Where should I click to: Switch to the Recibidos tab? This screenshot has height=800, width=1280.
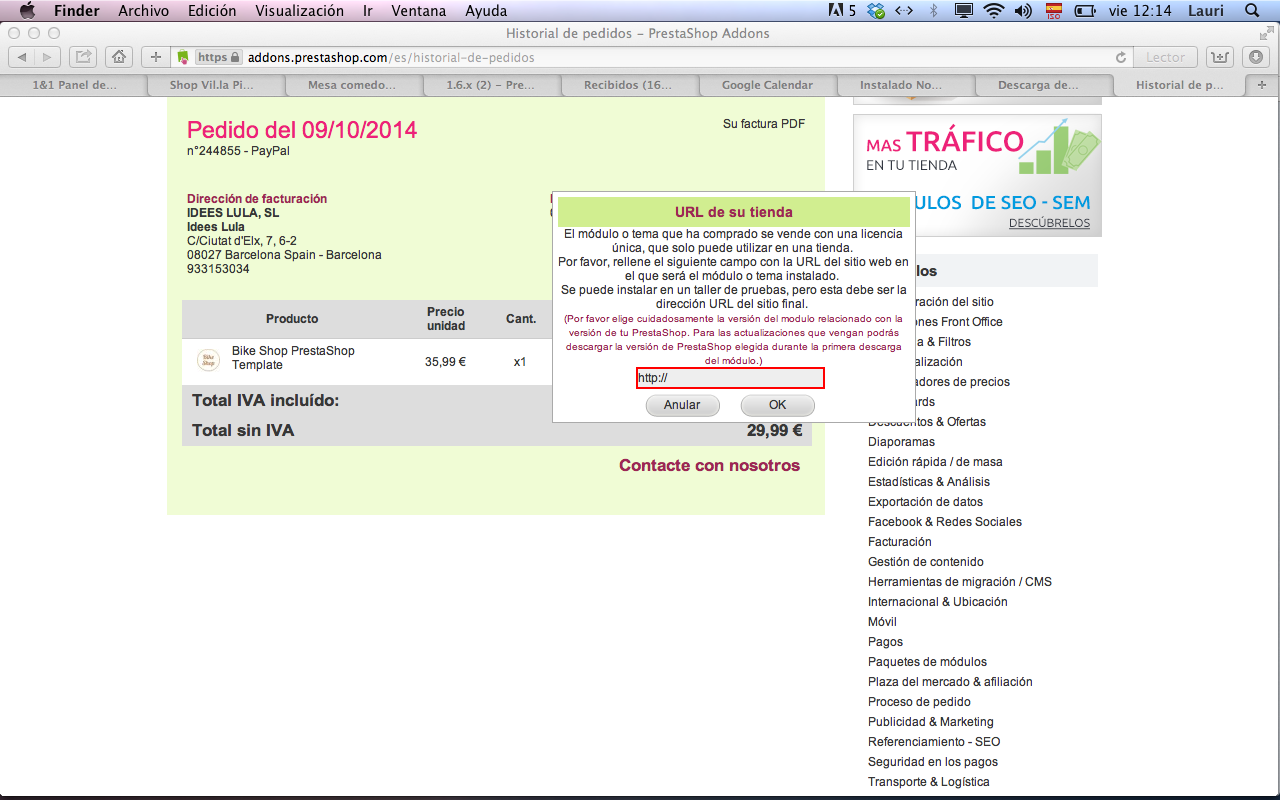point(628,85)
